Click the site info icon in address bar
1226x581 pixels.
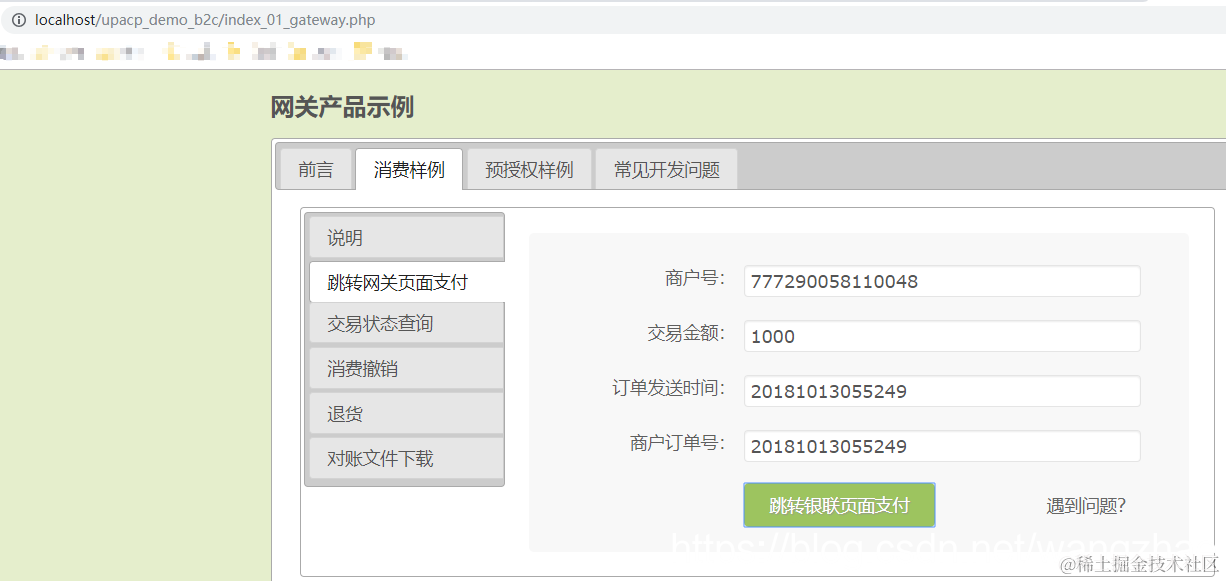(x=17, y=19)
